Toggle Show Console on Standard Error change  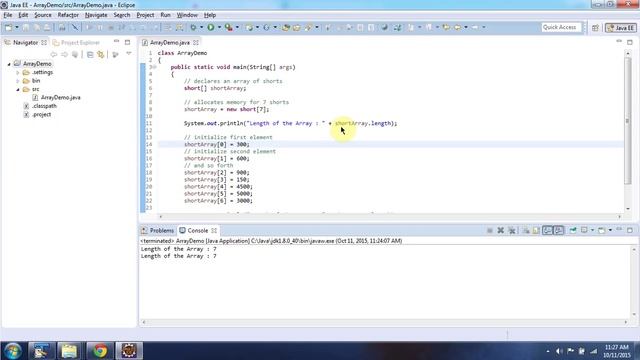point(559,231)
